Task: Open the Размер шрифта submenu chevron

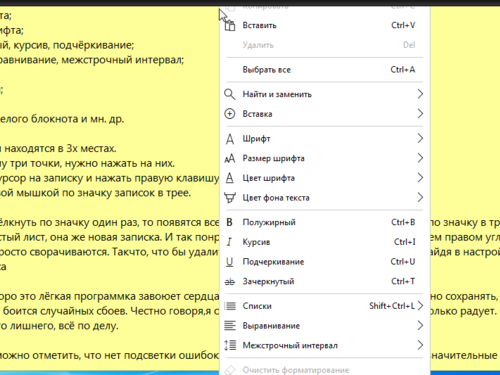Action: (x=420, y=158)
